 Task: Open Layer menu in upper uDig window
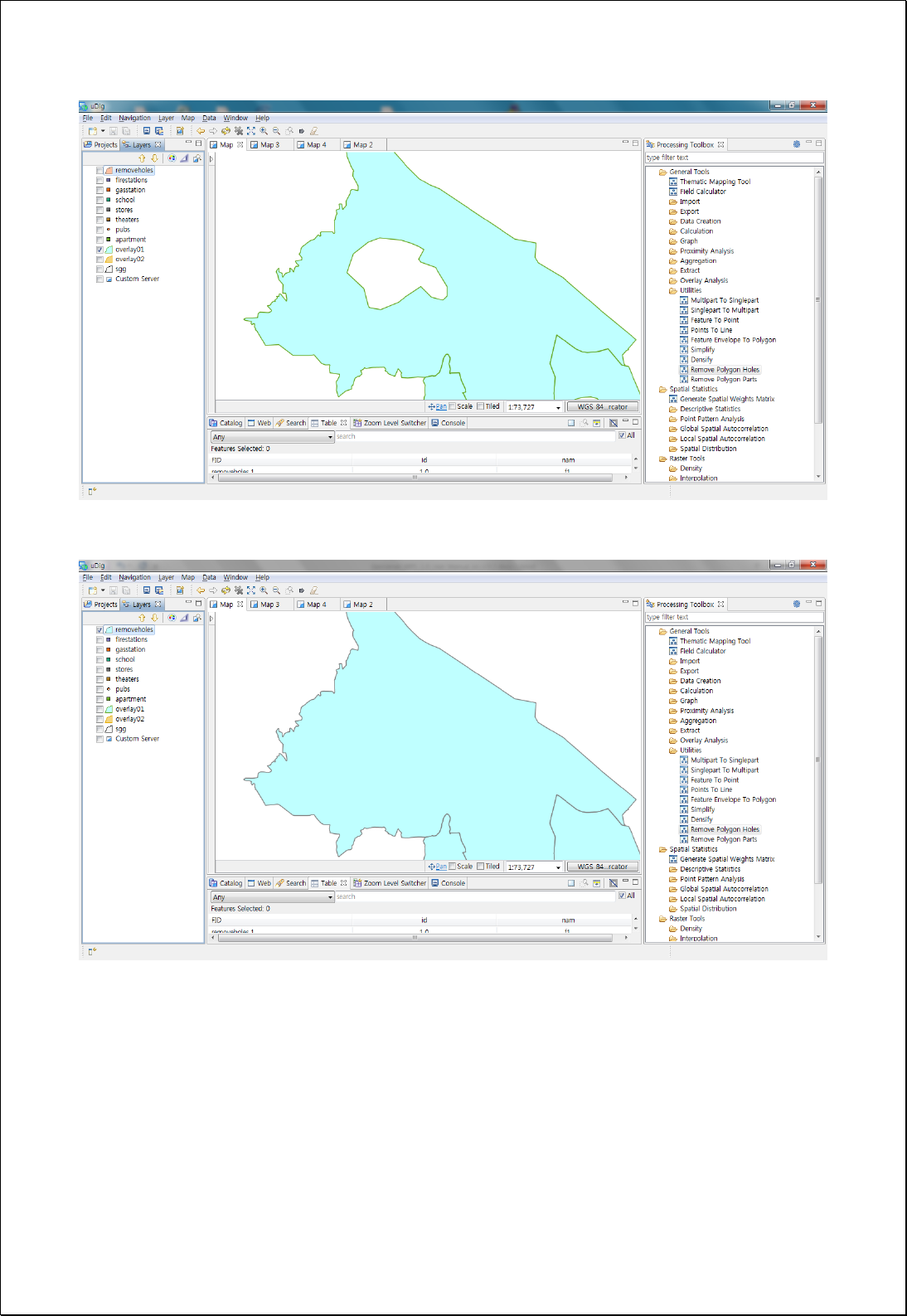[x=167, y=118]
